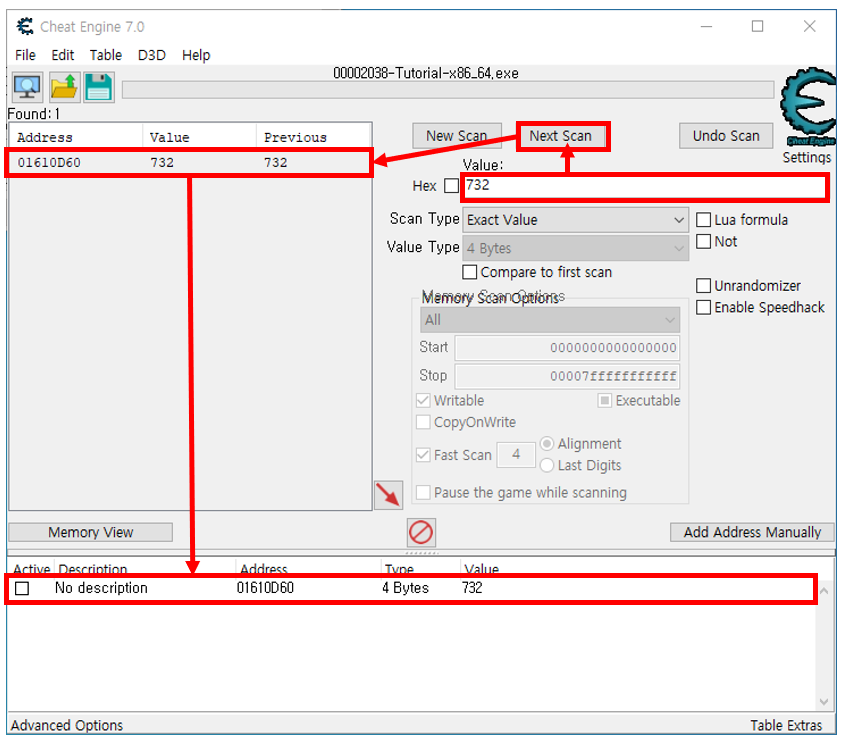Toggle the Fast Scan checkbox
Screen dimensions: 843x740
click(423, 455)
